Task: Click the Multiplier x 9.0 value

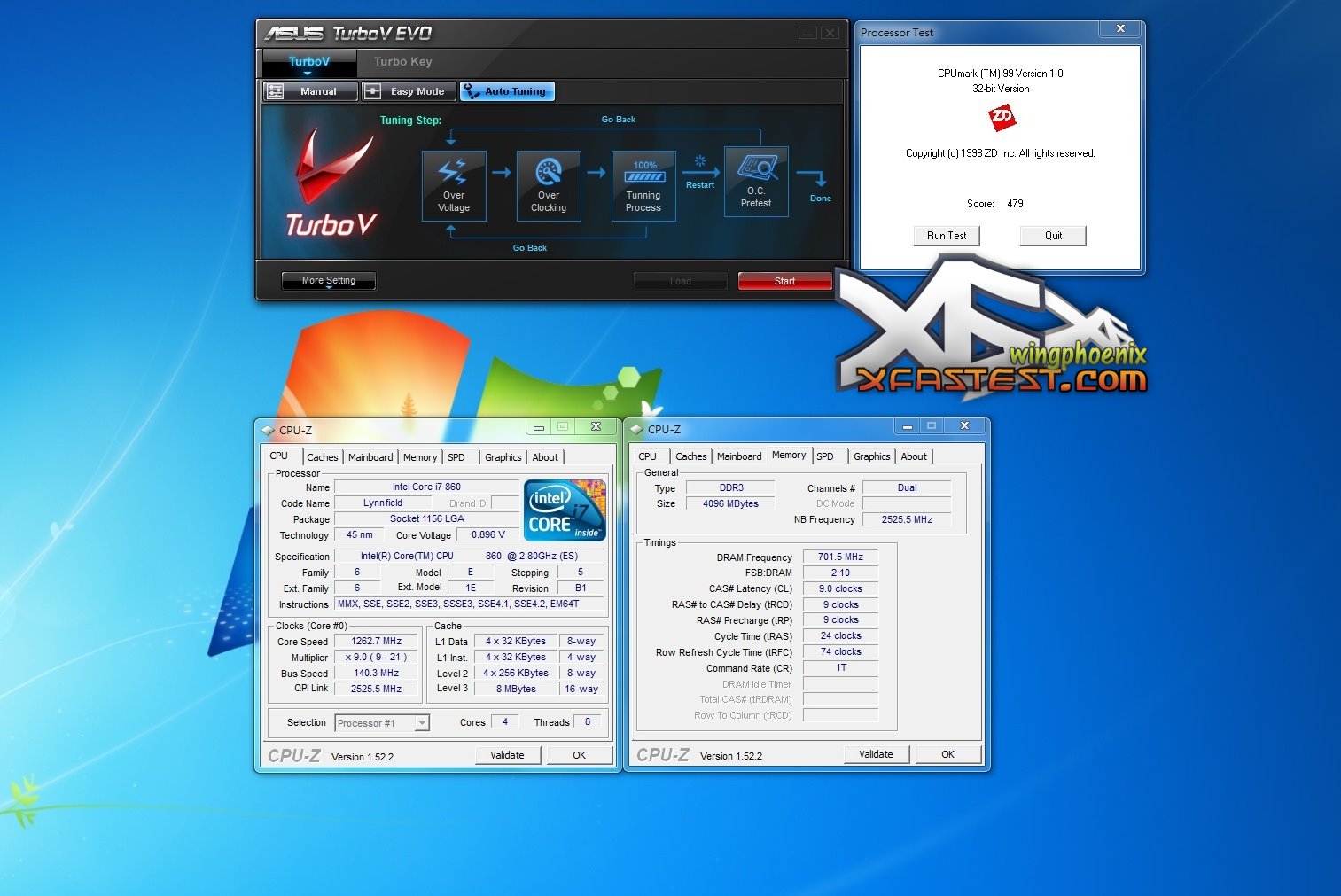Action: [x=377, y=658]
